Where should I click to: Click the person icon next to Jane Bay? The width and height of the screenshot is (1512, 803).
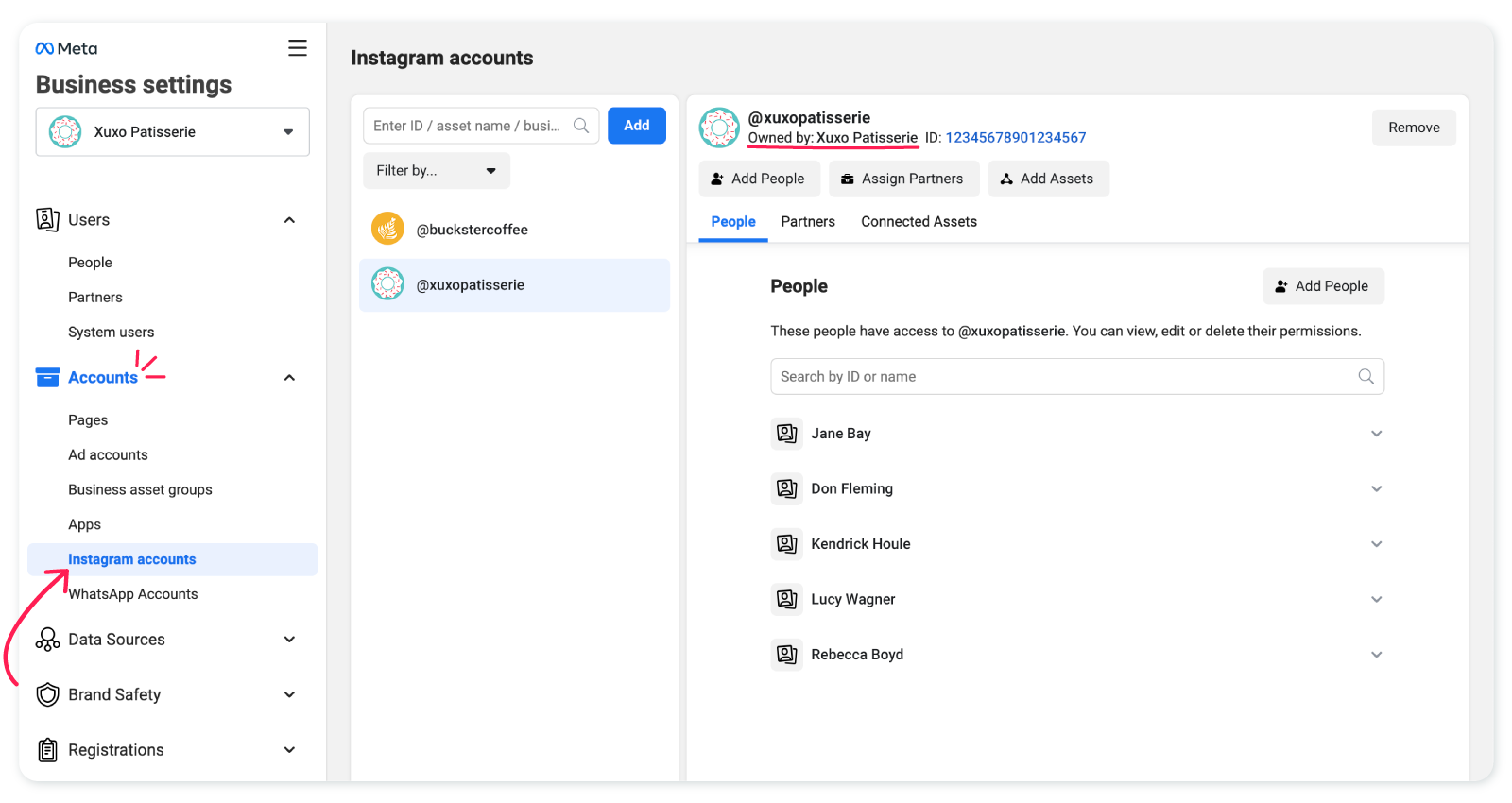coord(786,434)
